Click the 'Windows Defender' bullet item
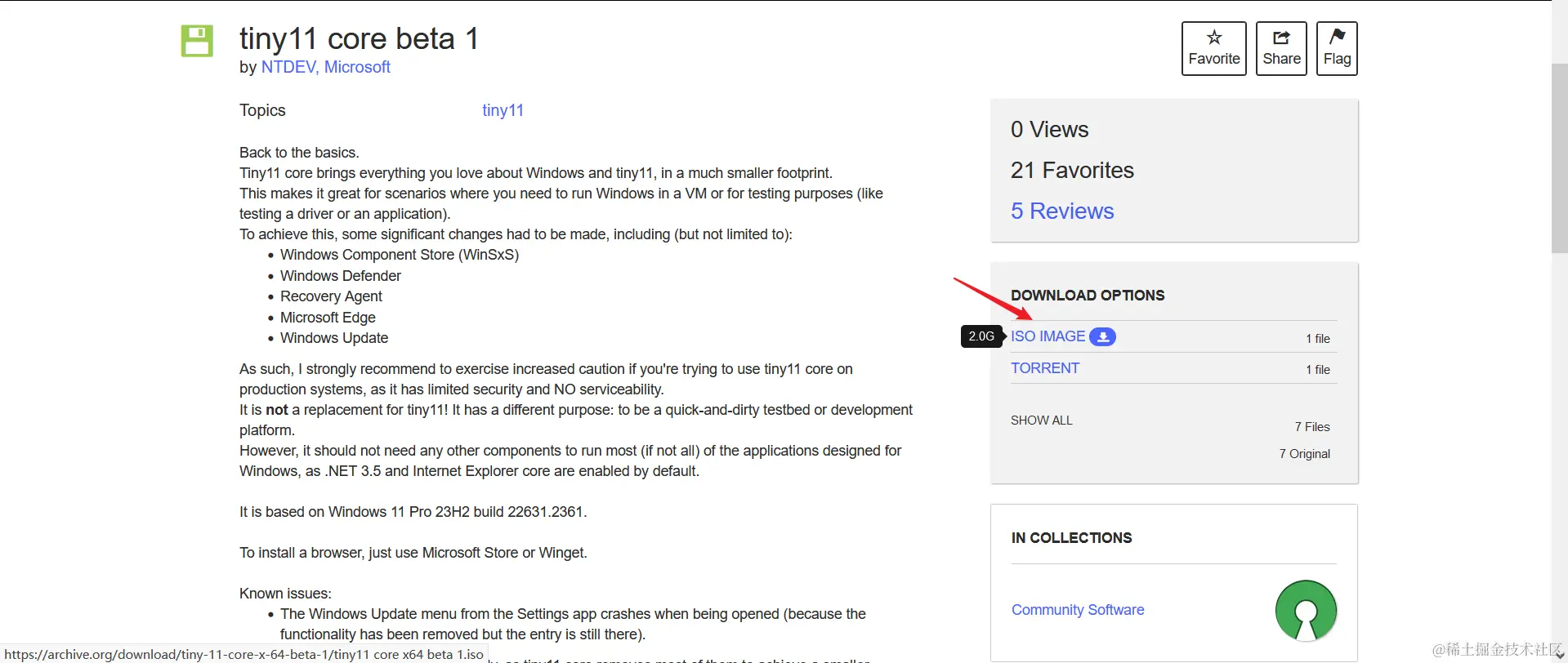This screenshot has width=1568, height=663. (341, 276)
